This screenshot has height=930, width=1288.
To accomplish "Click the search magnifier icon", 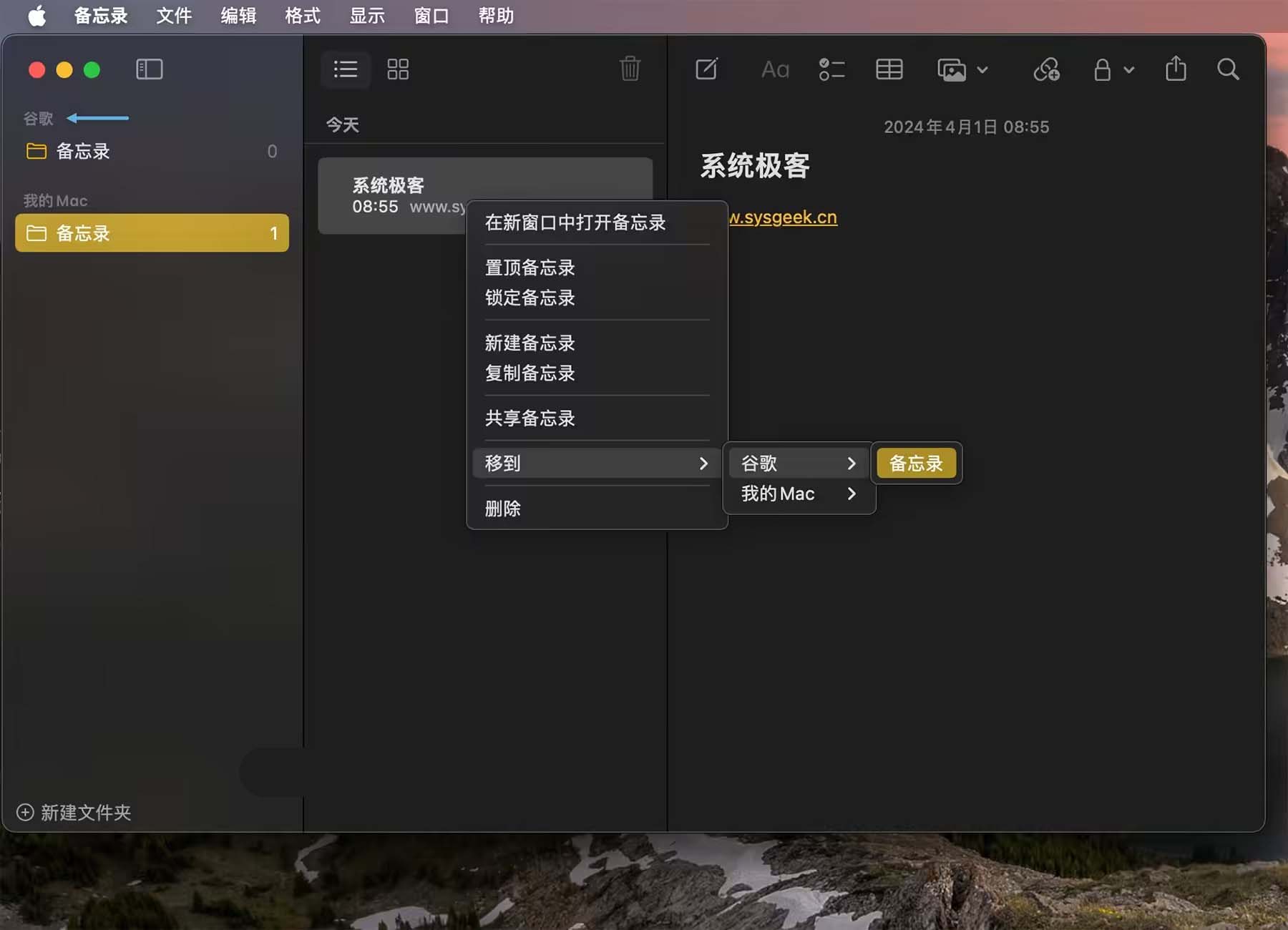I will pos(1228,69).
